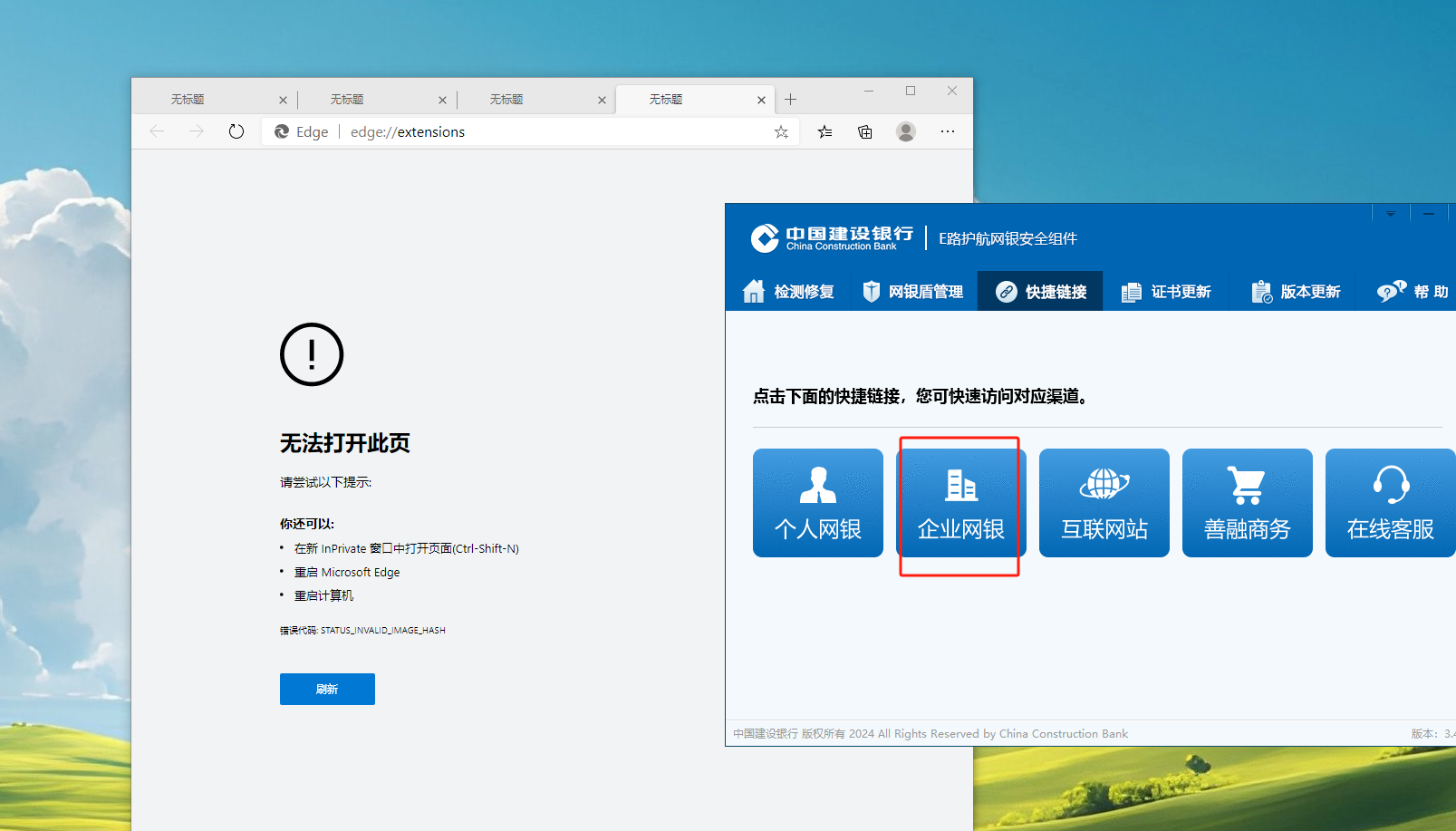The image size is (1456, 831).
Task: Click the E路护航网银安全组件 title text
Action: coord(1008,238)
